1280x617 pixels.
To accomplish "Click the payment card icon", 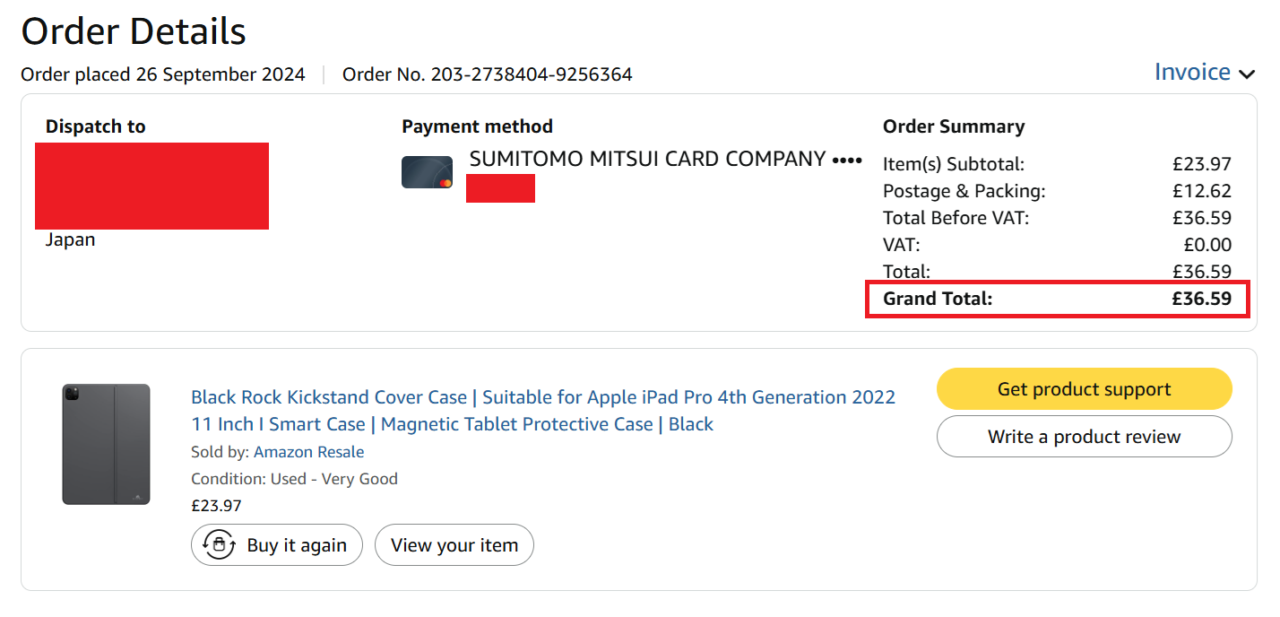I will point(427,172).
